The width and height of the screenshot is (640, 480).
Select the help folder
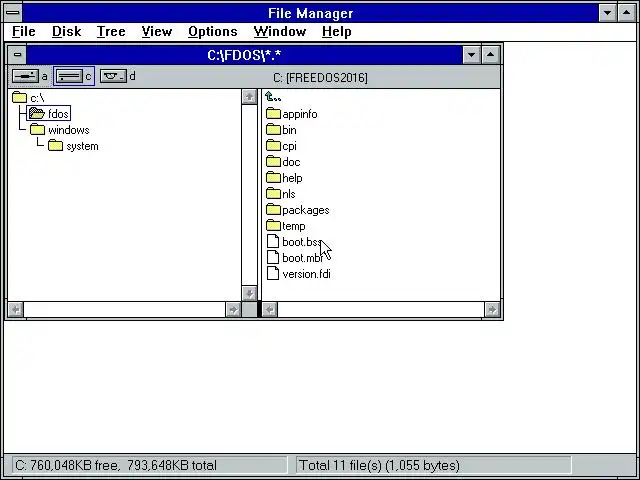pos(284,178)
